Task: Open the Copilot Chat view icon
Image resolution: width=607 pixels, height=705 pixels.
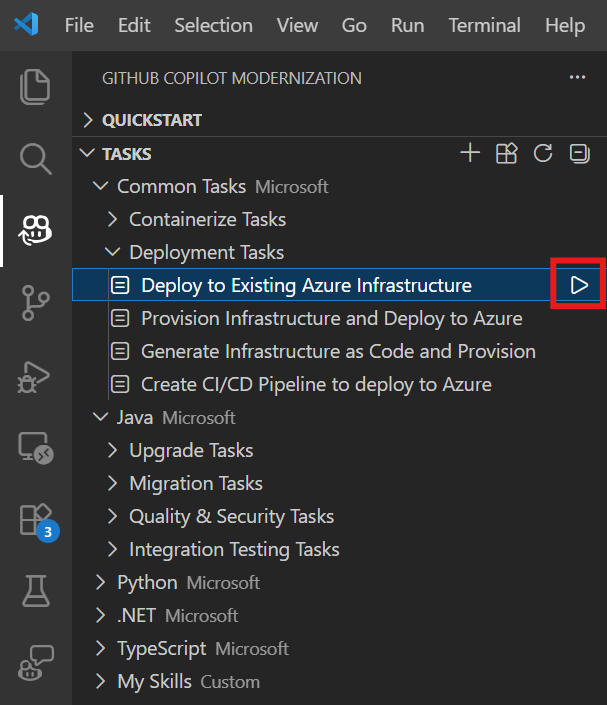Action: coord(36,663)
